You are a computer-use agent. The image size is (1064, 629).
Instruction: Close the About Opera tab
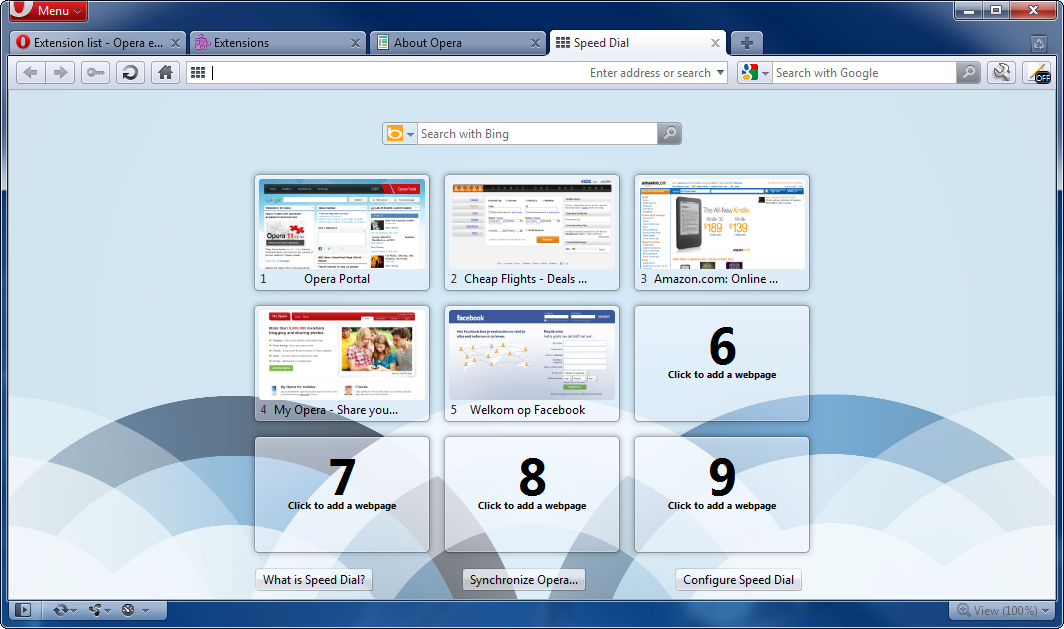click(535, 43)
